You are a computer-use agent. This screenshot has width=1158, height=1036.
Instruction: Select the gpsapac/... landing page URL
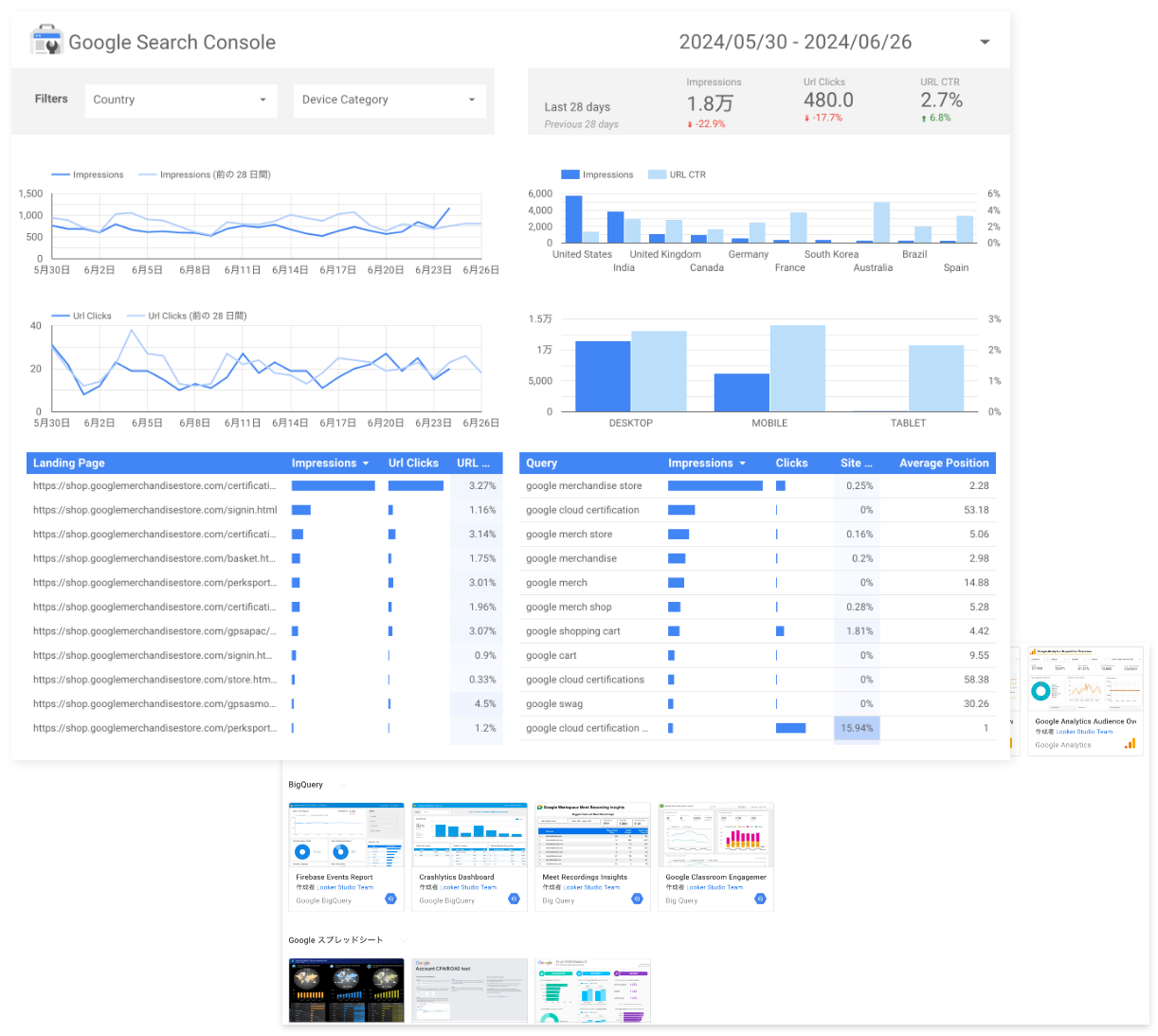click(x=155, y=632)
